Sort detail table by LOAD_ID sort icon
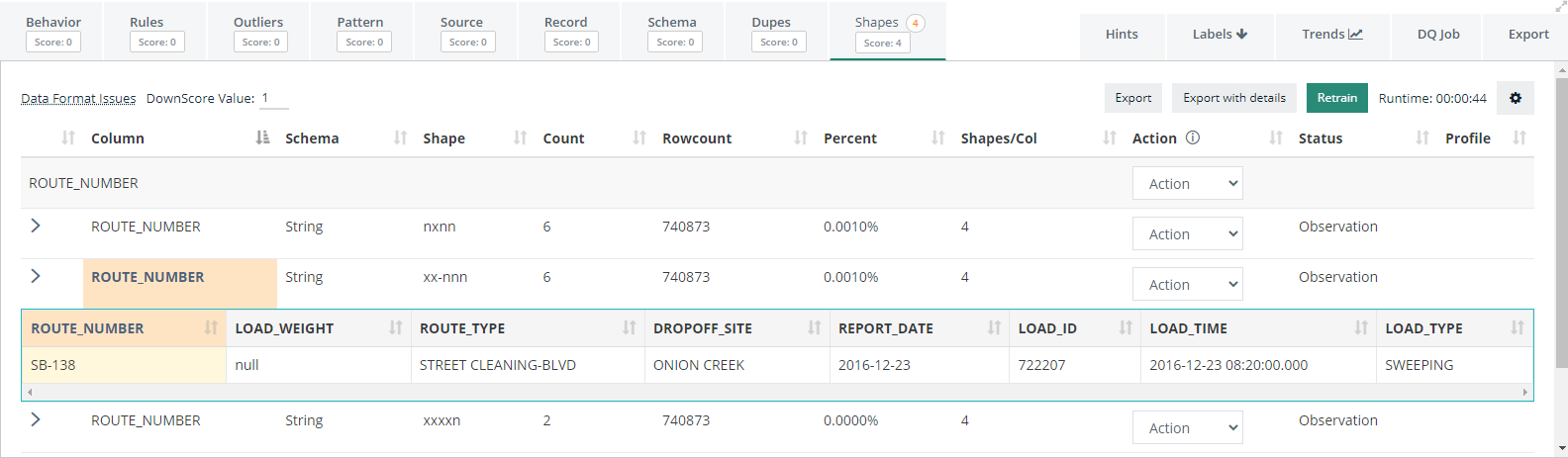Viewport: 1568px width, 458px height. 1126,327
